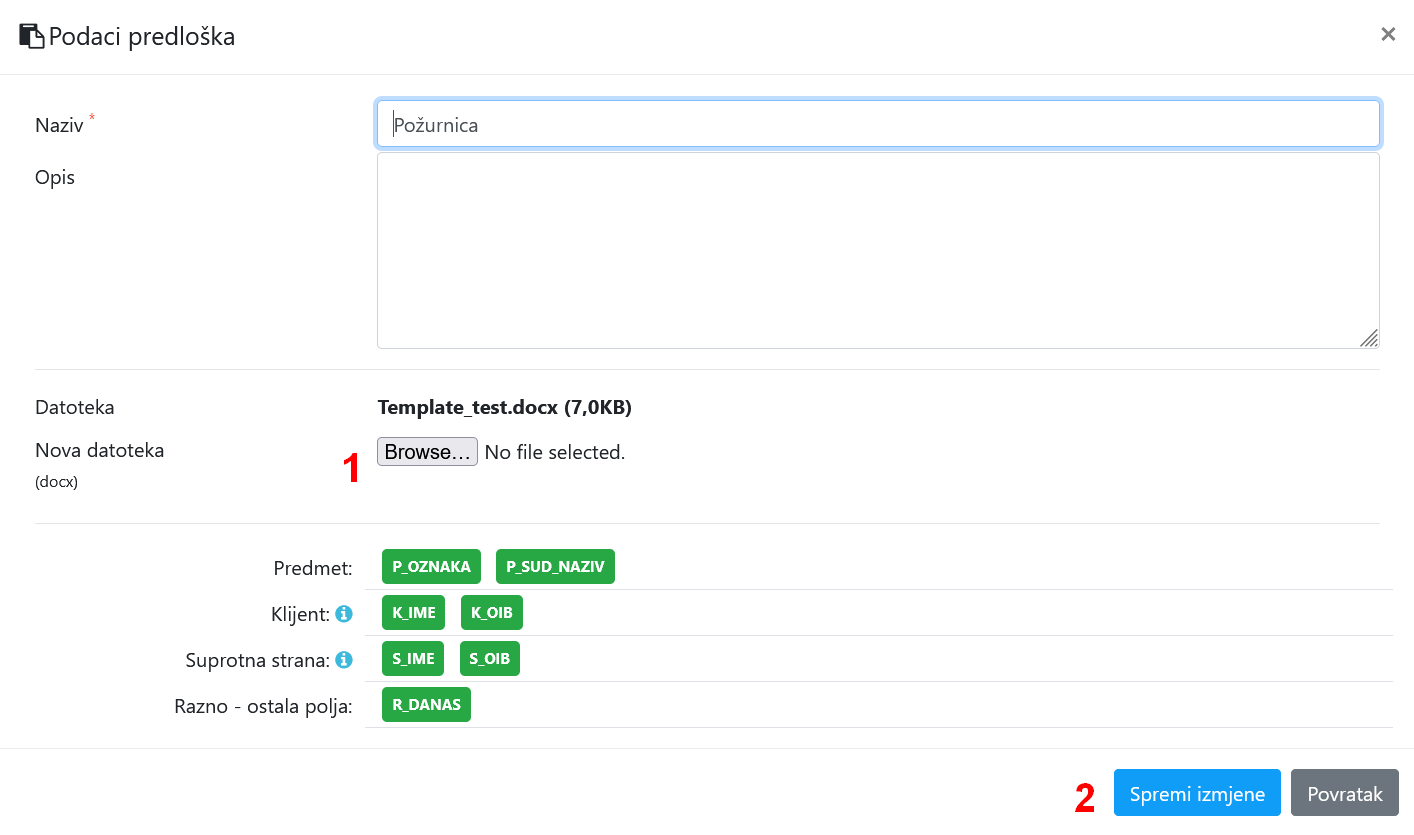The width and height of the screenshot is (1414, 835).
Task: Save changes with Spremi izmjene
Action: (x=1197, y=794)
